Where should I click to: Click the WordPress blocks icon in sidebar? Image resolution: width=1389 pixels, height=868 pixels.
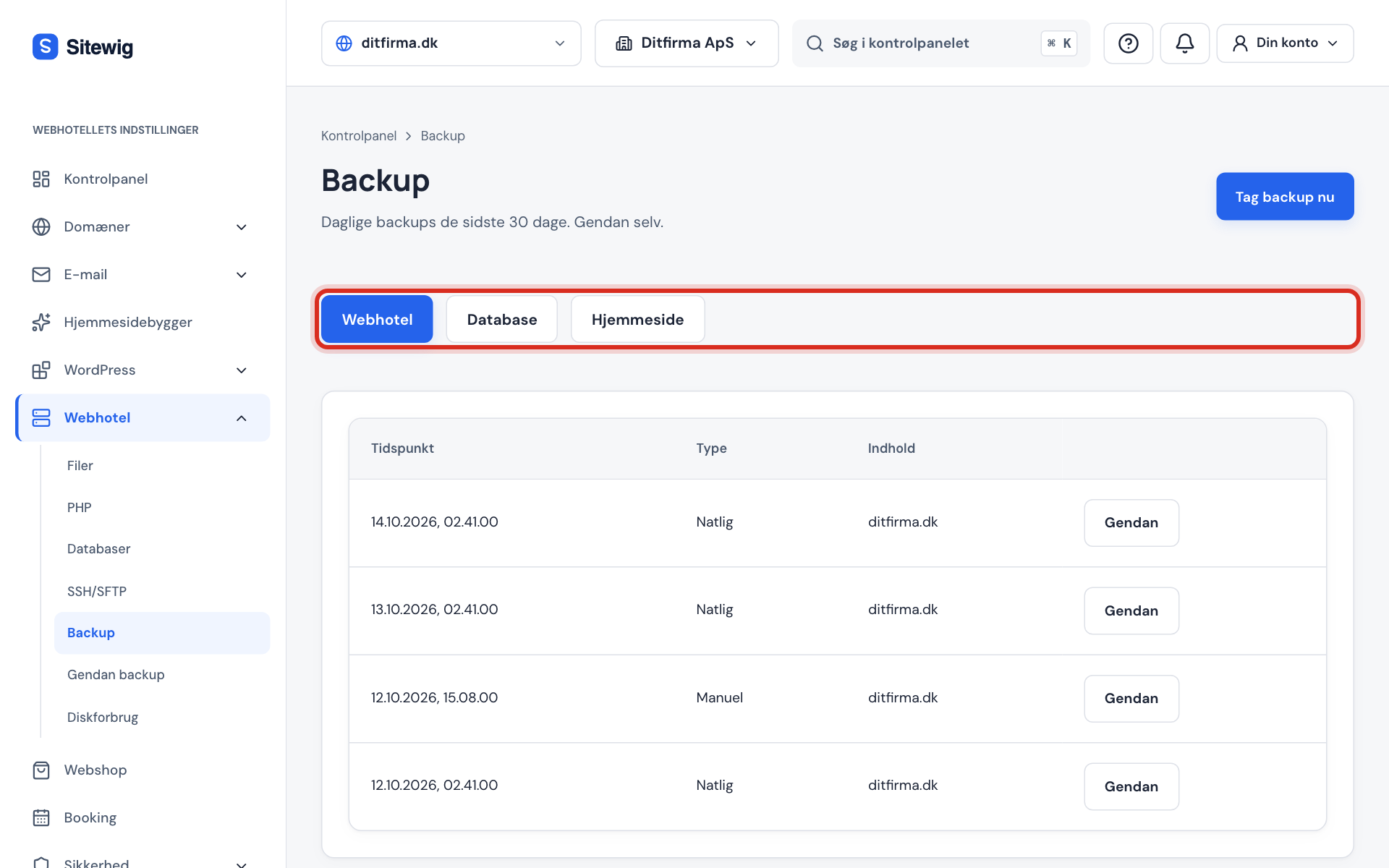click(x=41, y=370)
